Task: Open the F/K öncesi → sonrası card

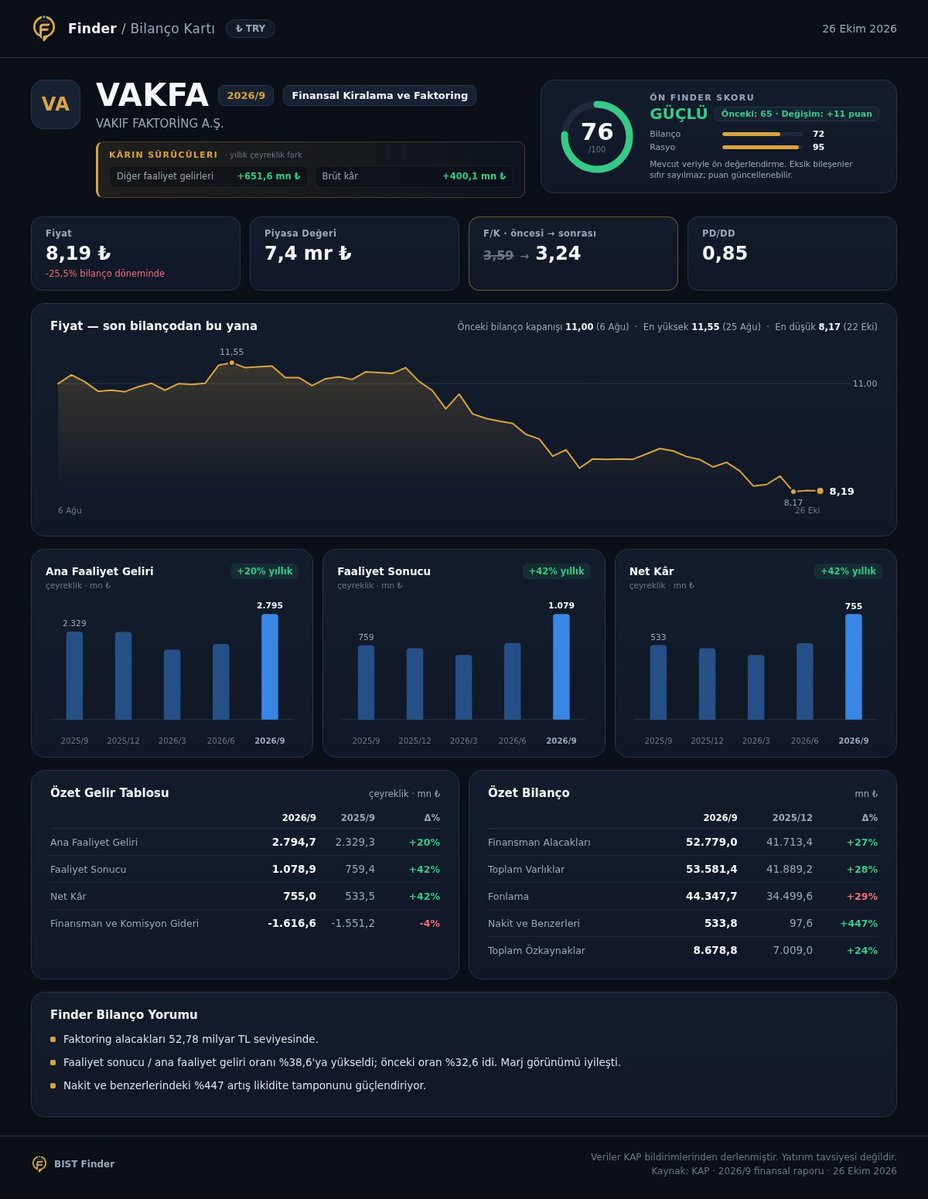Action: click(573, 253)
